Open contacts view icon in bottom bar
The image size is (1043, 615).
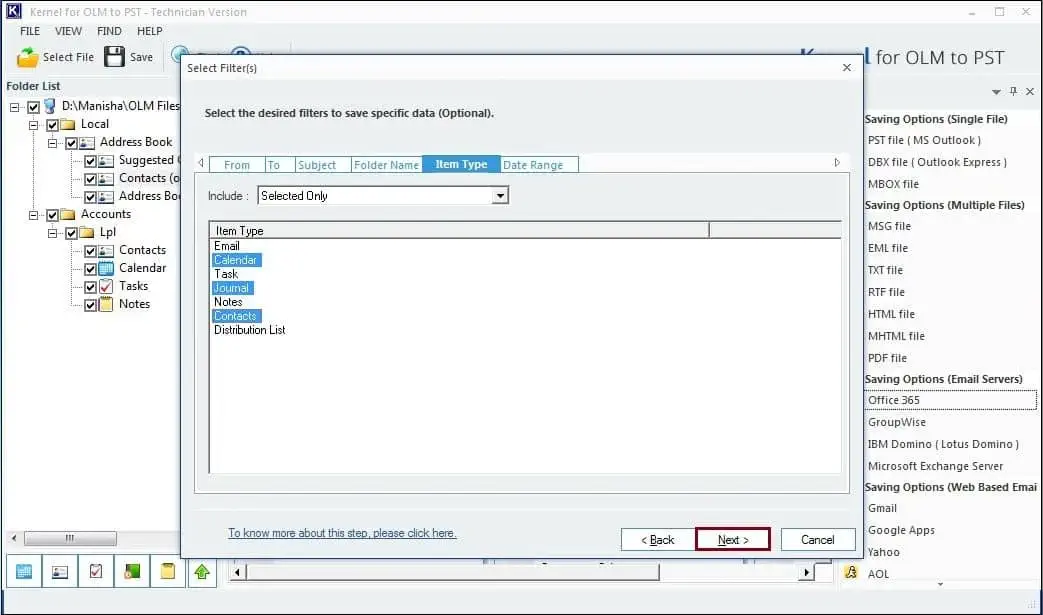(60, 571)
